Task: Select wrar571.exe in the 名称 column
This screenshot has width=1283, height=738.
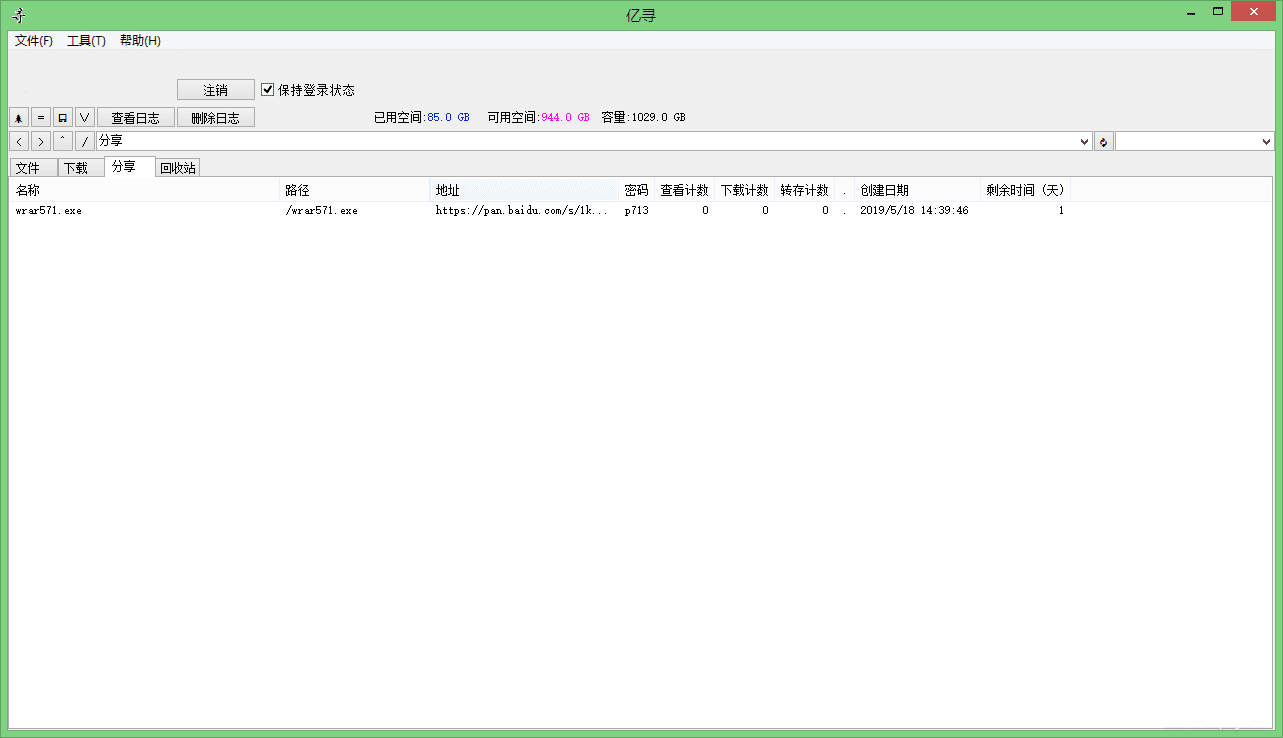Action: tap(49, 211)
